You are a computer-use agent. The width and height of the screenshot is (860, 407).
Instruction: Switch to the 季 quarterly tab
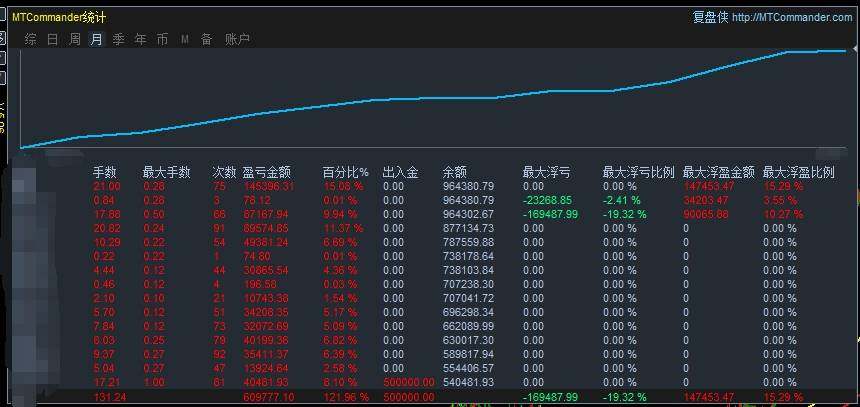coord(118,39)
